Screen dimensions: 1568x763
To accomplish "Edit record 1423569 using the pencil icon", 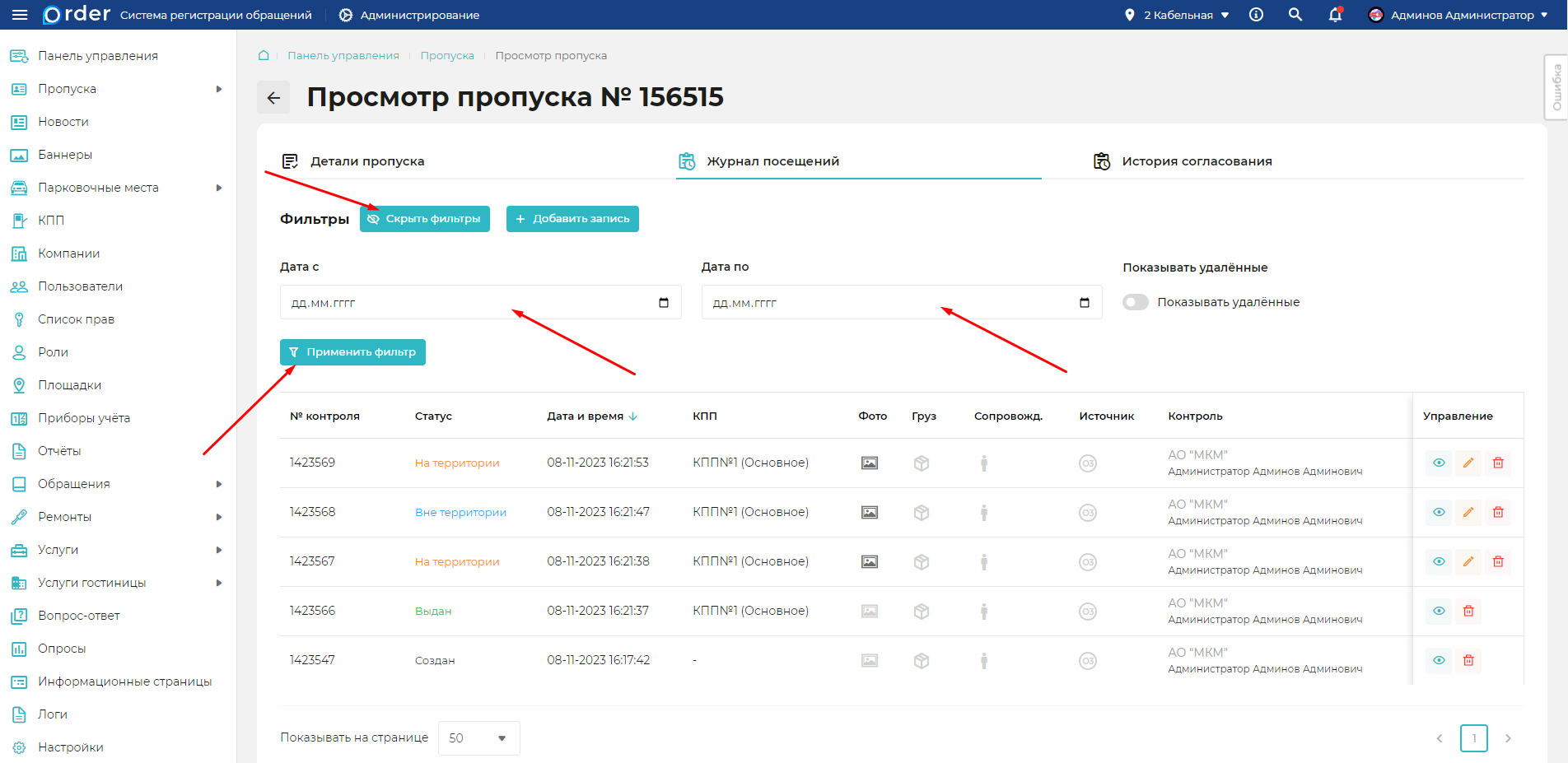I will click(x=1468, y=463).
